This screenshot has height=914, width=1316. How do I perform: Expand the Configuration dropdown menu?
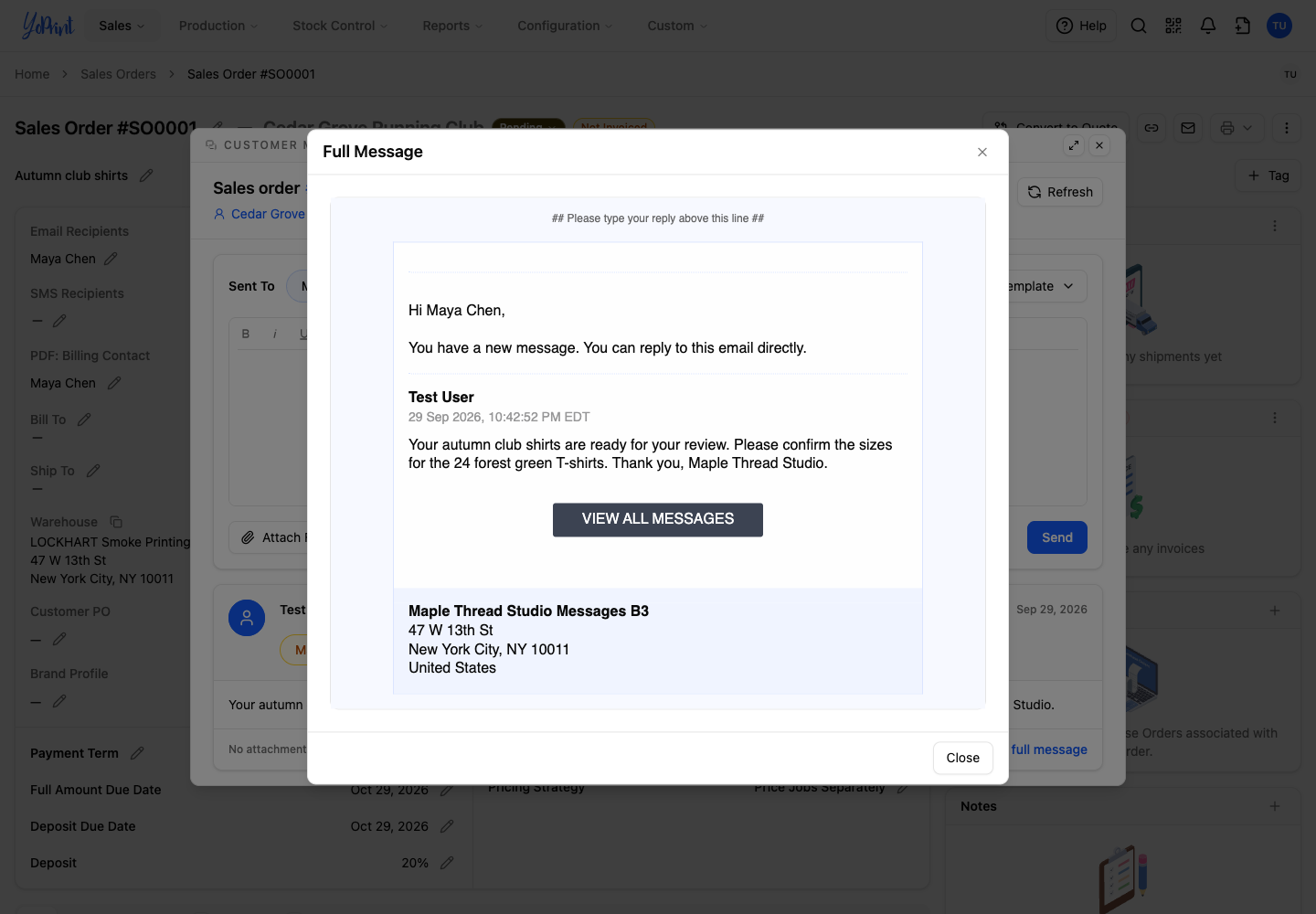(x=565, y=26)
